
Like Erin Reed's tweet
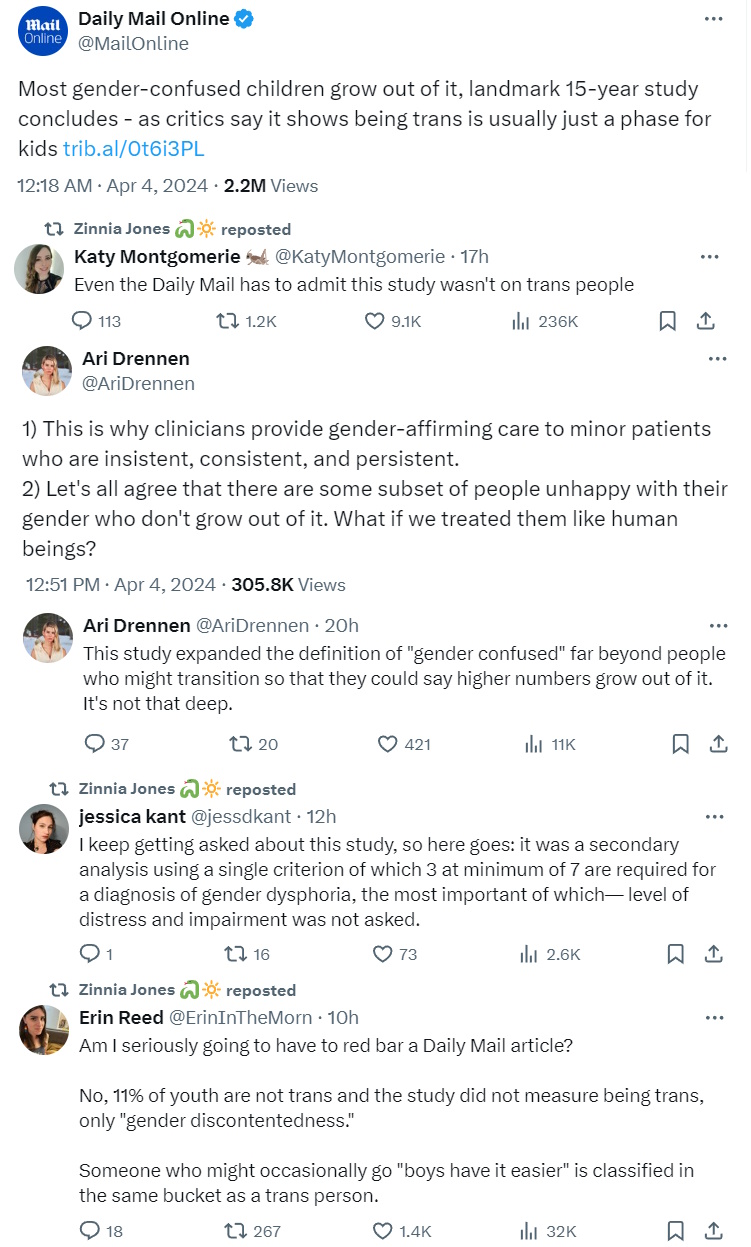click(382, 1231)
